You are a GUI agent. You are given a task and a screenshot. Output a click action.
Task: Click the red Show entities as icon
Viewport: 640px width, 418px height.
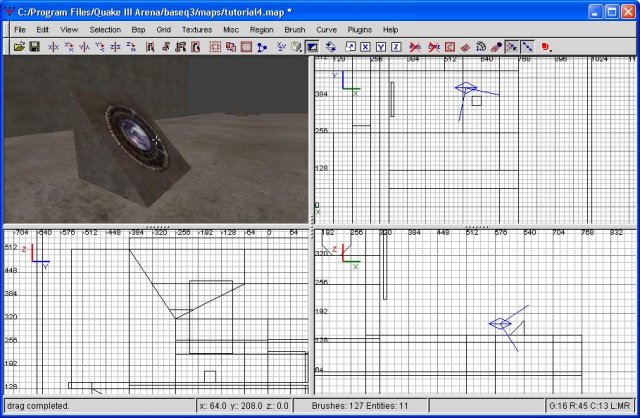545,47
